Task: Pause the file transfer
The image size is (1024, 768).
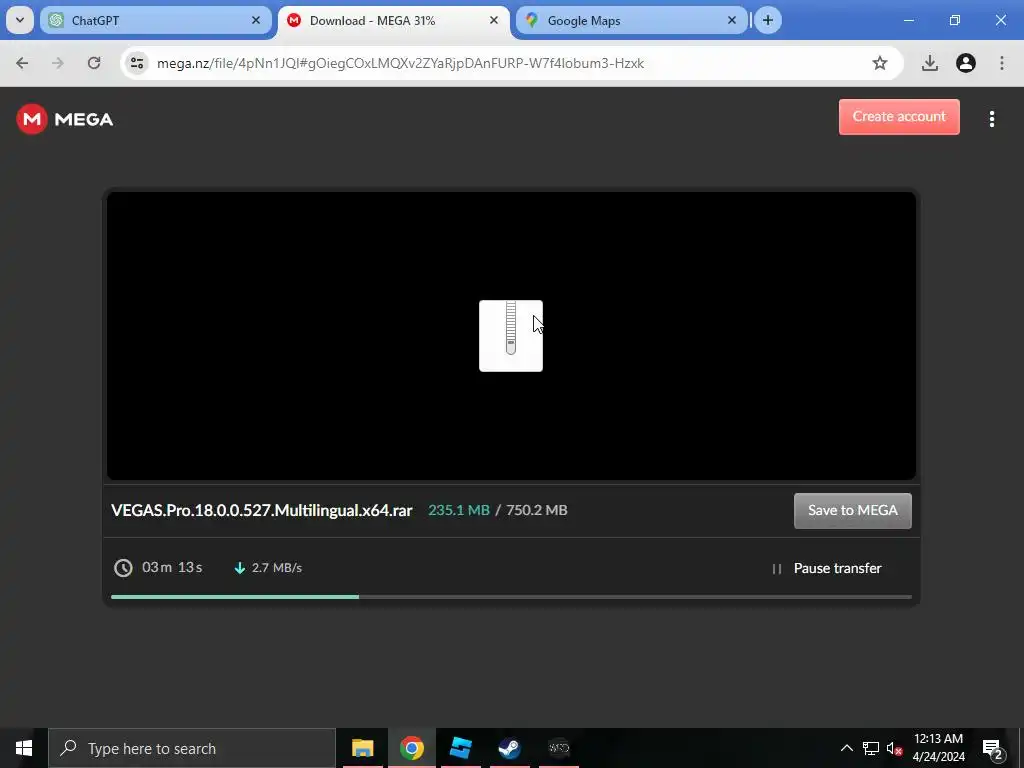Action: [x=826, y=568]
